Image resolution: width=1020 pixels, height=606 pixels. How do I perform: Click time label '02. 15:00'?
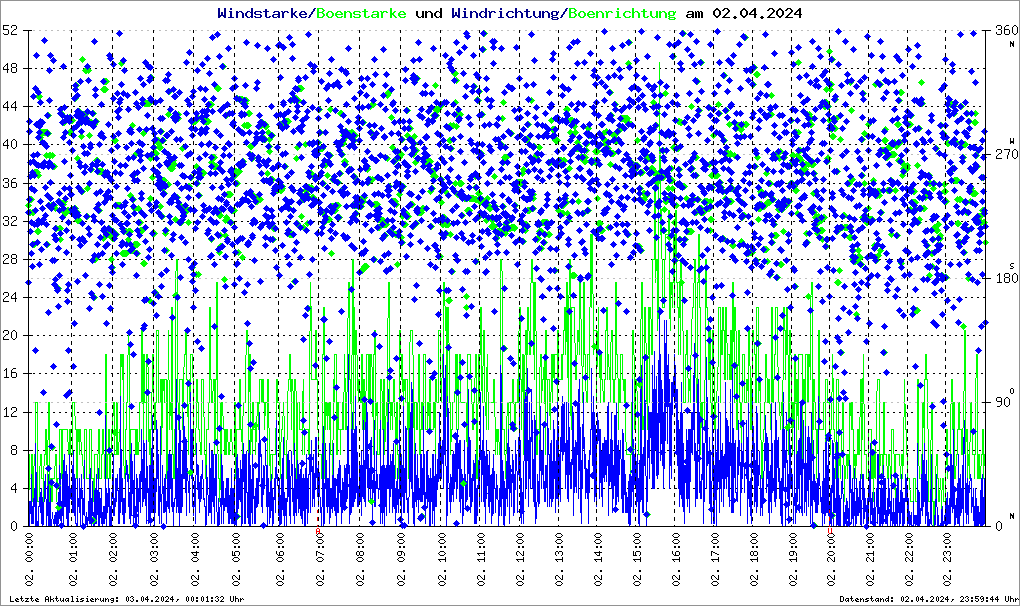pos(638,559)
